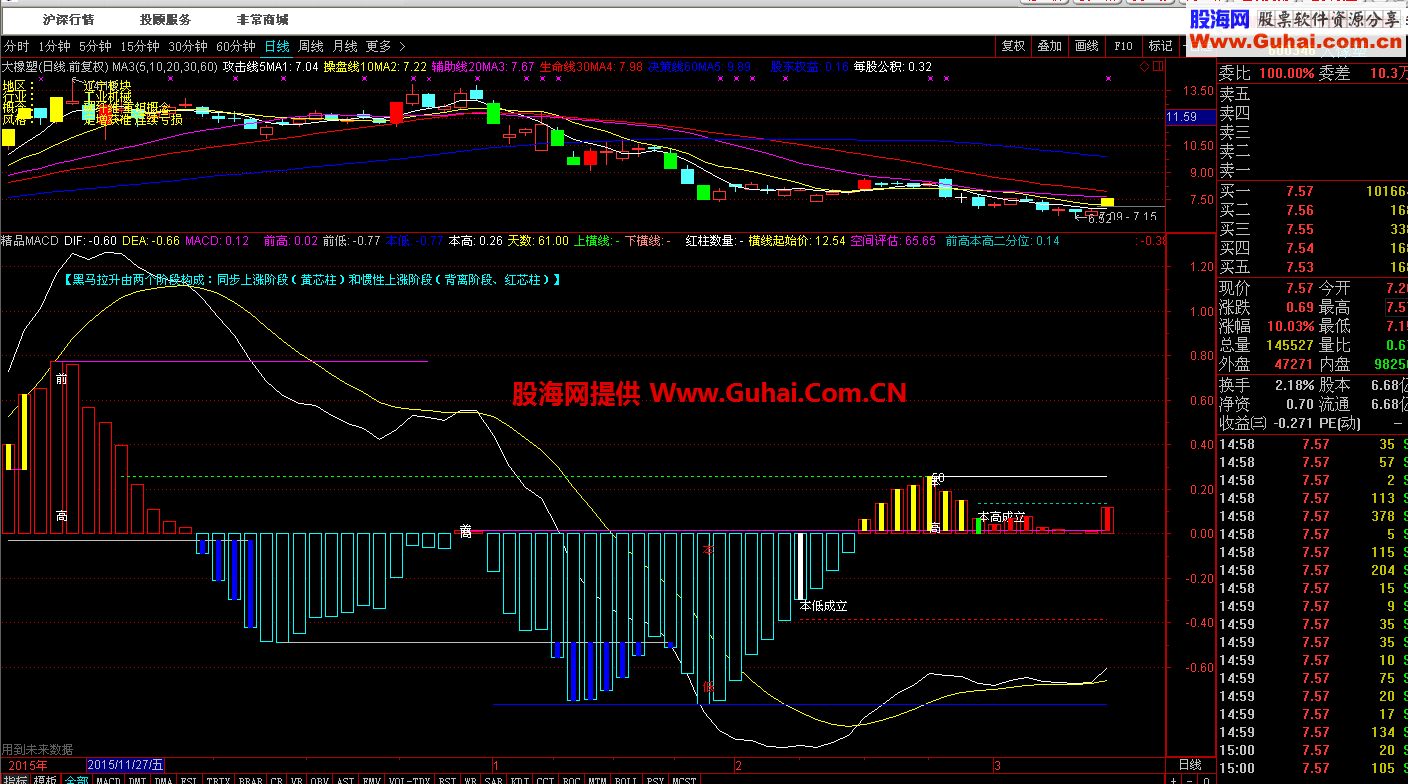Viewport: 1408px width, 784px height.
Task: Select the 15分钟 period tab
Action: click(x=140, y=46)
